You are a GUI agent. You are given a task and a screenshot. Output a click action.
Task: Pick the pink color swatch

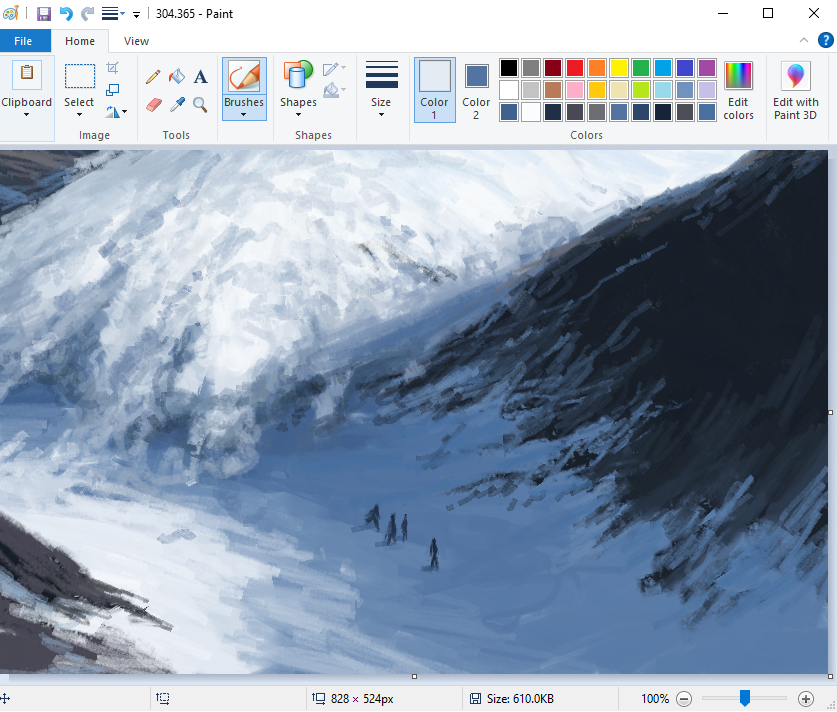575,90
